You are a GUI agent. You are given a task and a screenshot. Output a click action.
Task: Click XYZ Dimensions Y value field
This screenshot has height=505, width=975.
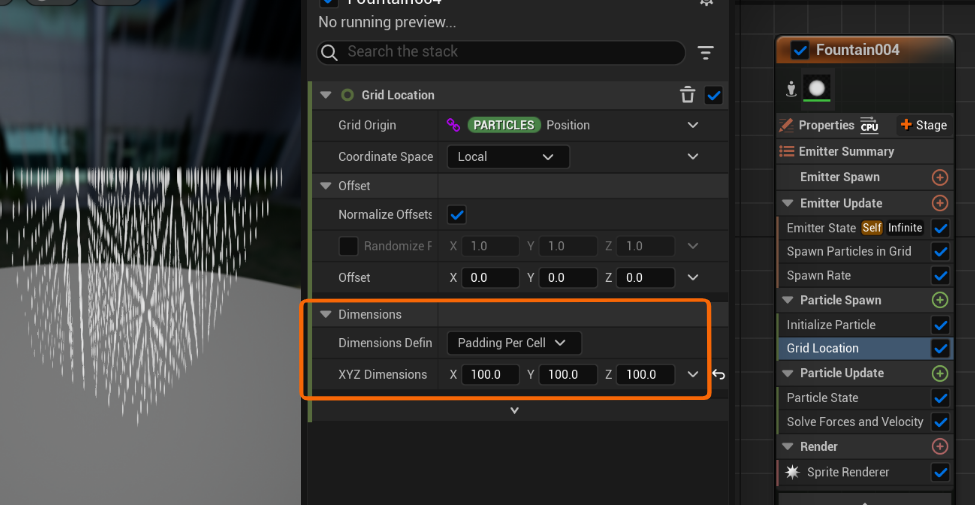tap(568, 374)
